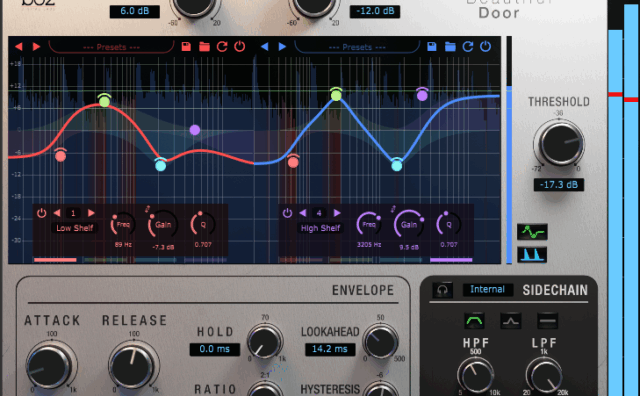Open the blue preset folder icon
Image resolution: width=640 pixels, height=396 pixels.
coord(450,47)
